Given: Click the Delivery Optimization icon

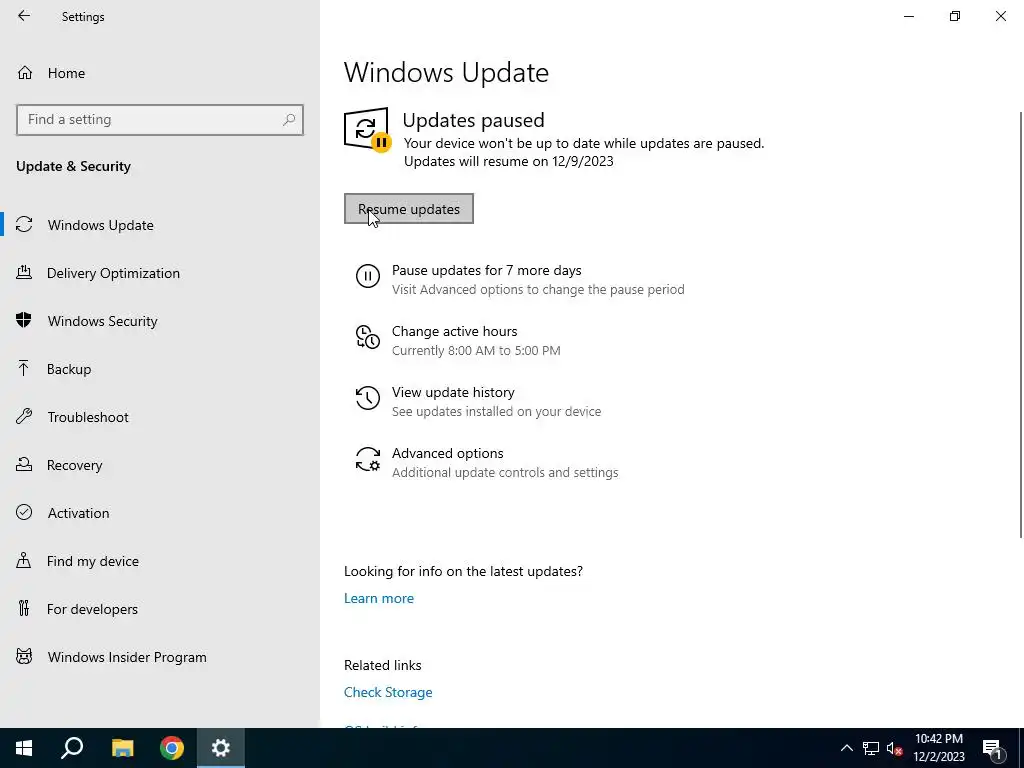Looking at the screenshot, I should pyautogui.click(x=24, y=273).
